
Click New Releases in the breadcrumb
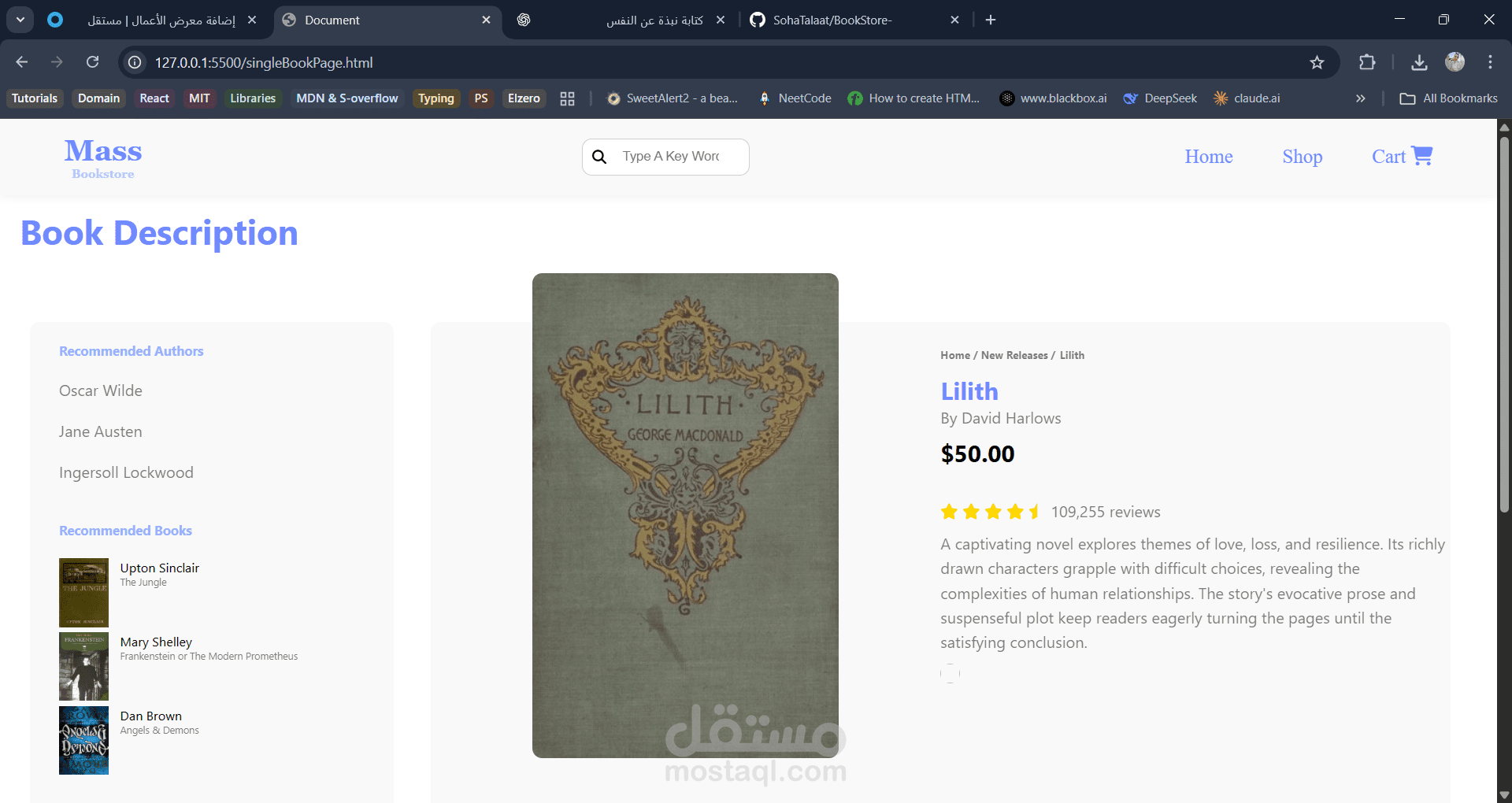click(x=1014, y=355)
